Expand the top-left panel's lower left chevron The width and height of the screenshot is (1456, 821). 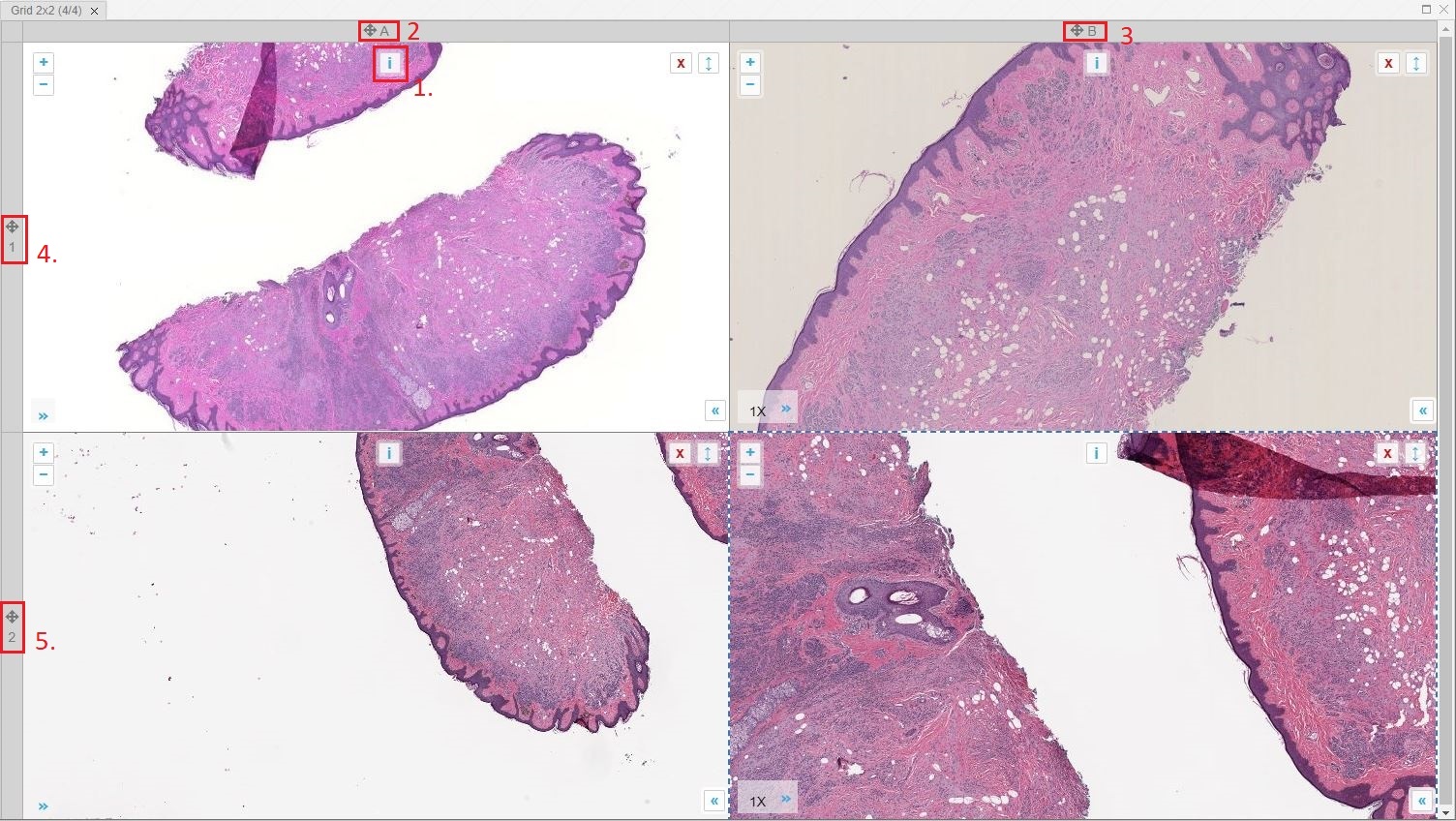pyautogui.click(x=44, y=415)
